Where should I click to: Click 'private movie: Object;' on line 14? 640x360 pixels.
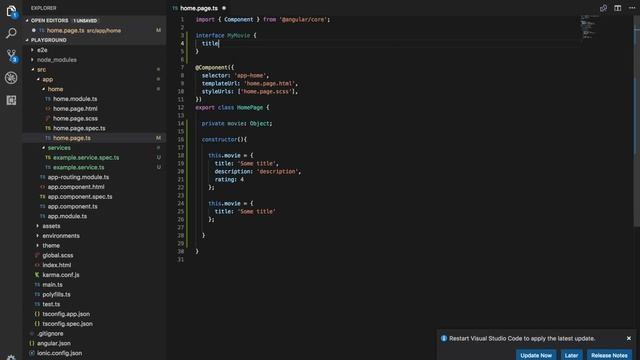coord(237,123)
